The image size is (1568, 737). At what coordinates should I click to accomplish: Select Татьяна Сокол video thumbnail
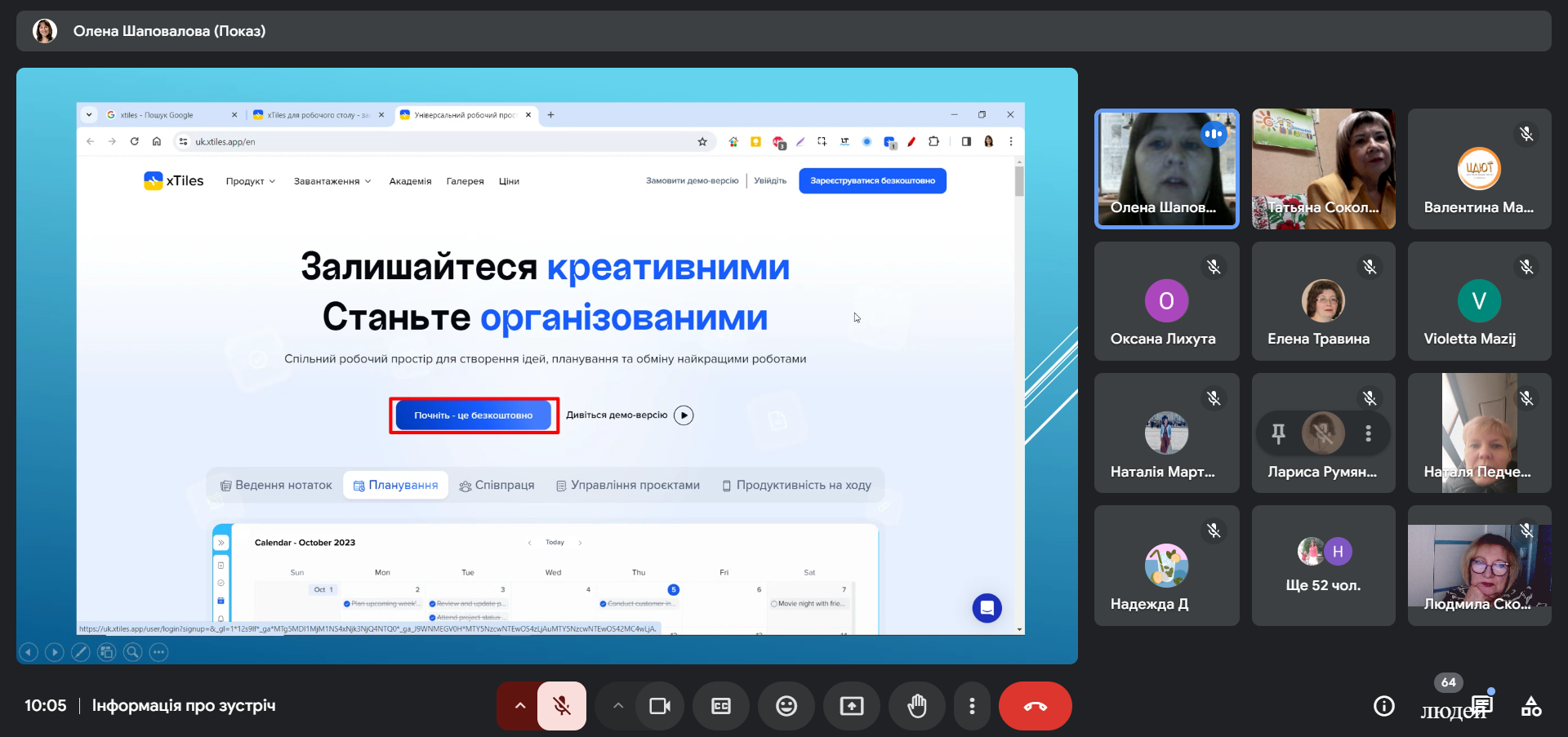1323,169
